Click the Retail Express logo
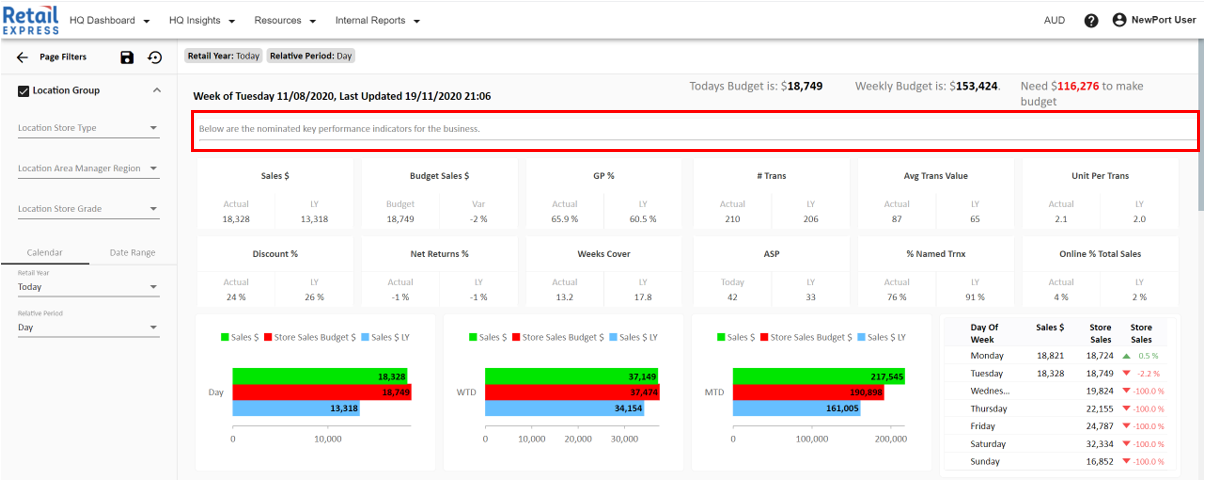 (30, 20)
